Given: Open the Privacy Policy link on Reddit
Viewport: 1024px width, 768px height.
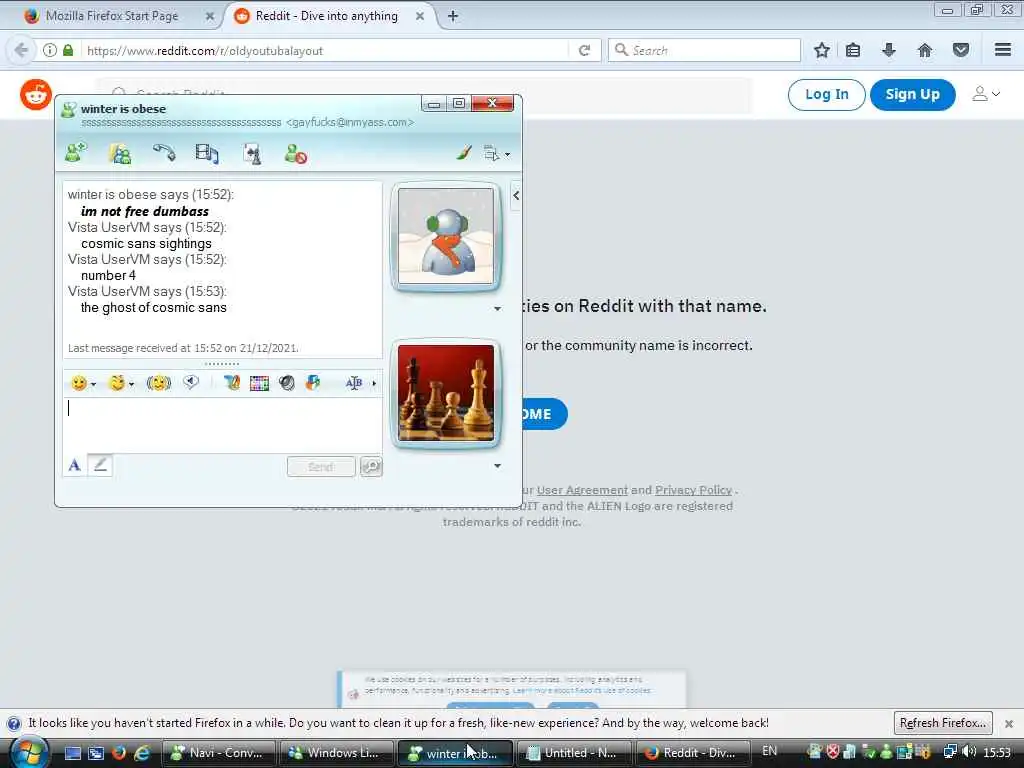Looking at the screenshot, I should [693, 490].
